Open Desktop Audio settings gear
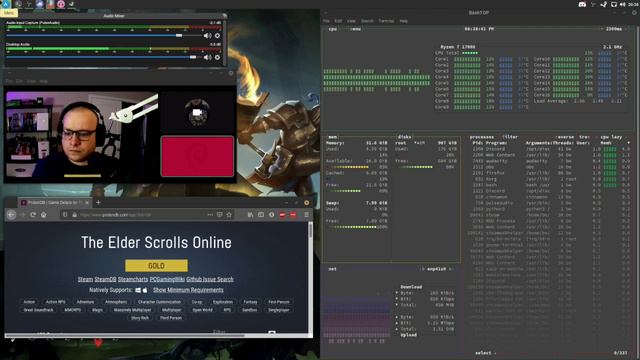 coord(217,57)
